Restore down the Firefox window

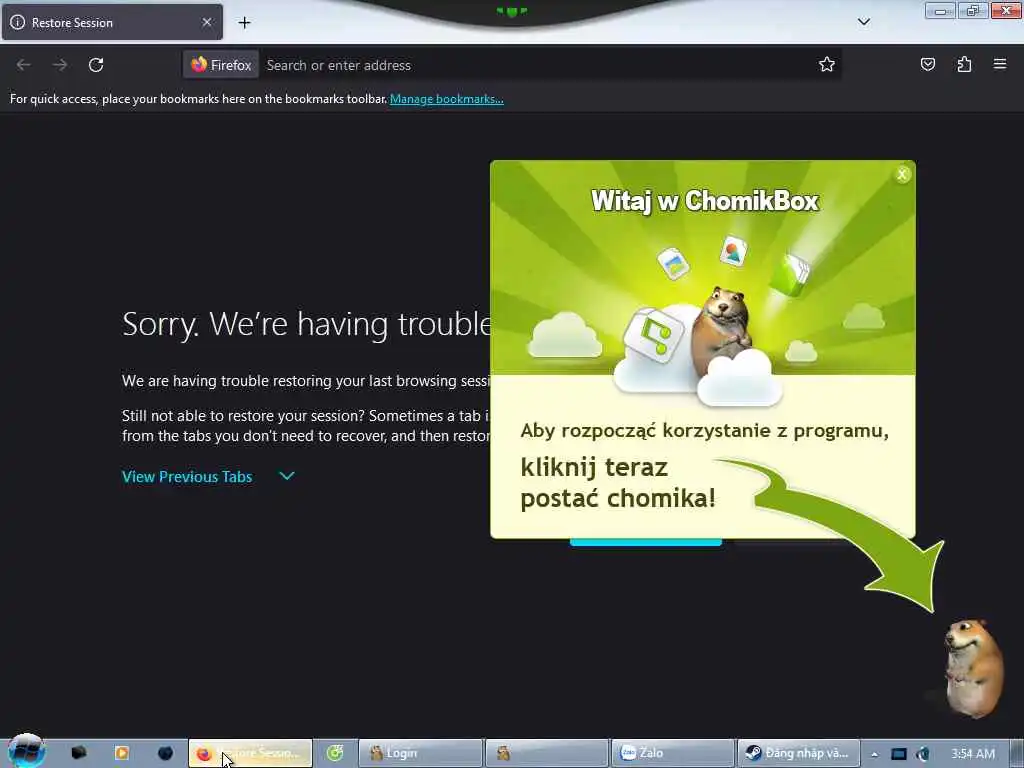point(973,11)
